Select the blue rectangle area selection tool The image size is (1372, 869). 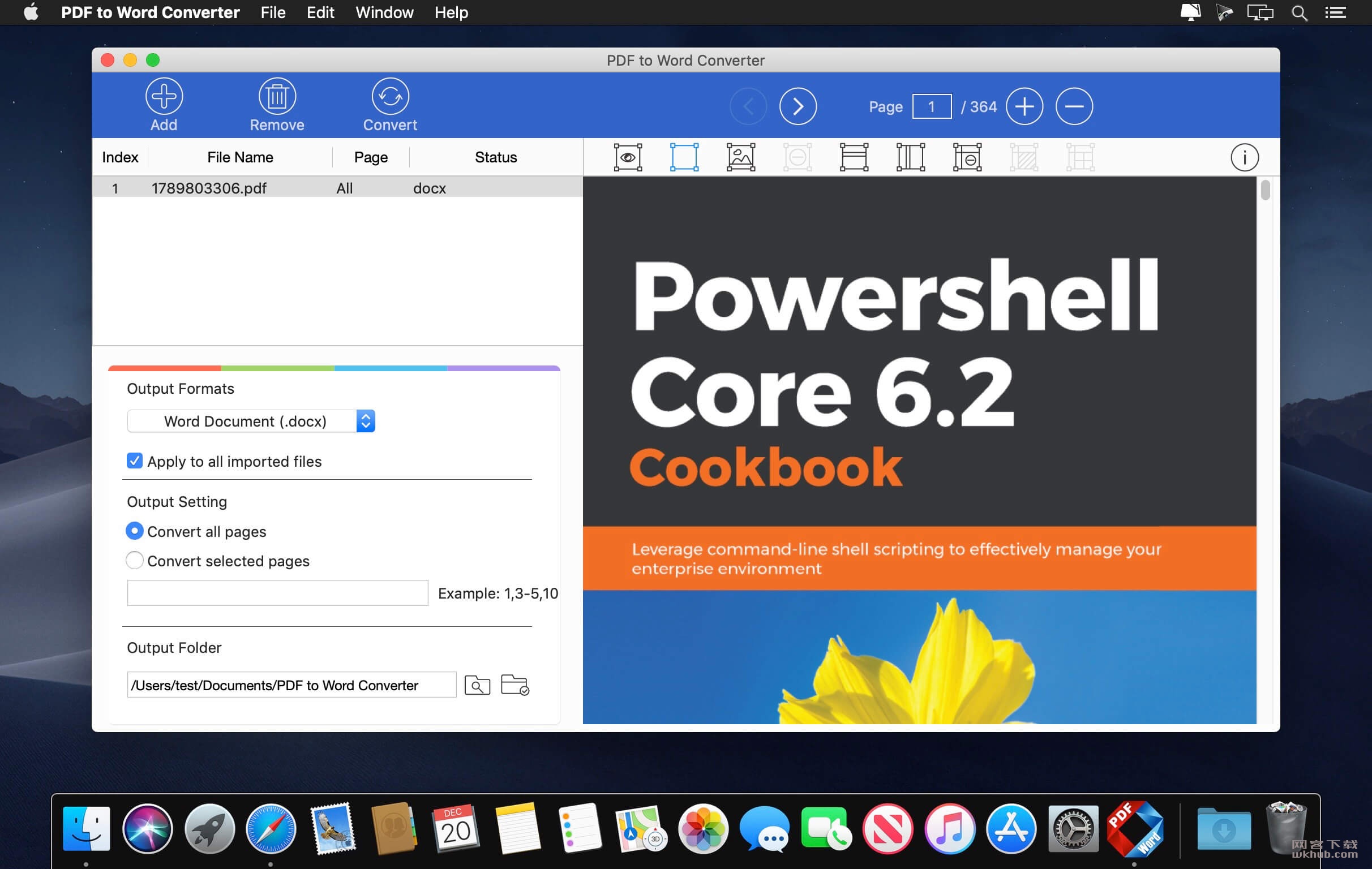pyautogui.click(x=684, y=157)
